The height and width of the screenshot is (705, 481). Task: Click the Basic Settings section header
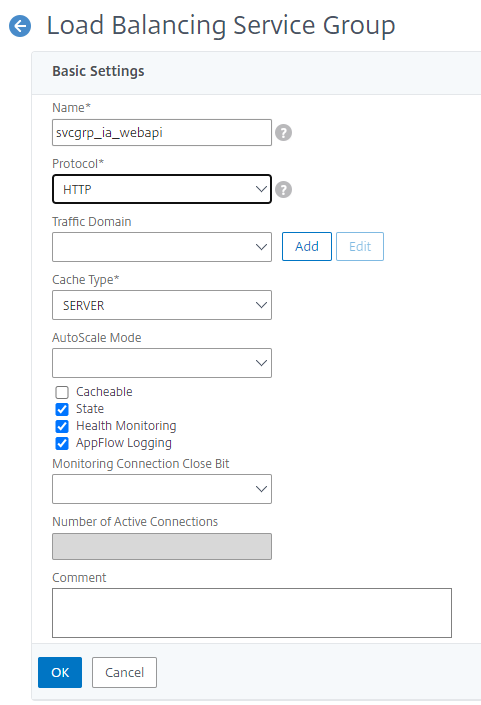pos(98,71)
